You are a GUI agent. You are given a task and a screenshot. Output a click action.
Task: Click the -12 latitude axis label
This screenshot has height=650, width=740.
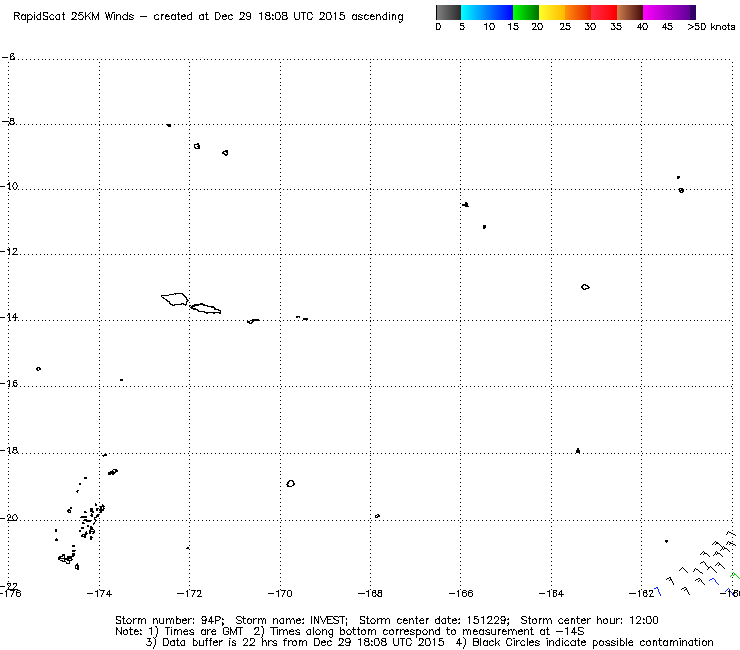pos(9,251)
